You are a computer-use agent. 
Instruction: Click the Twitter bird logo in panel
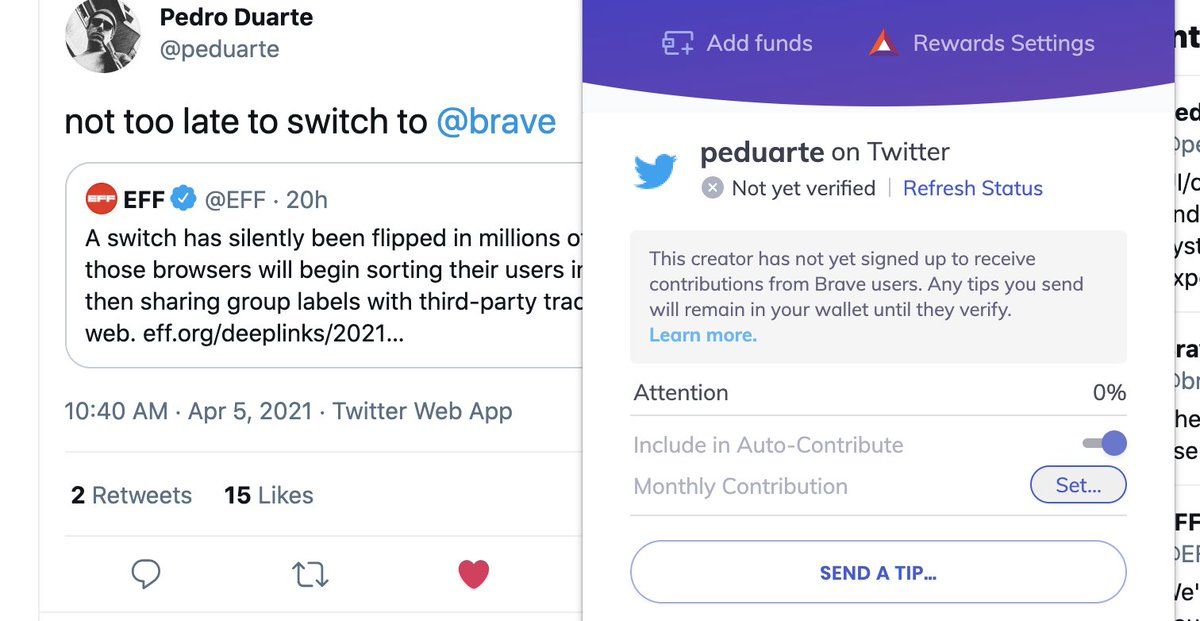point(656,170)
